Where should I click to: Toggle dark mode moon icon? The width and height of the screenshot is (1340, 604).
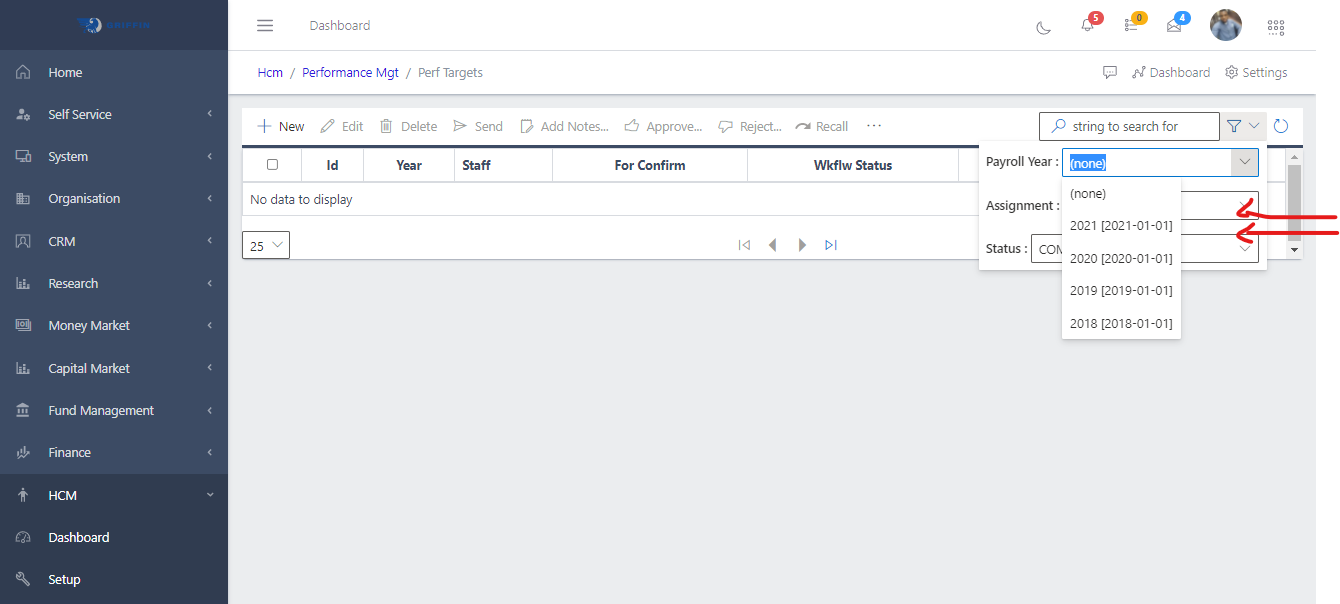tap(1043, 27)
